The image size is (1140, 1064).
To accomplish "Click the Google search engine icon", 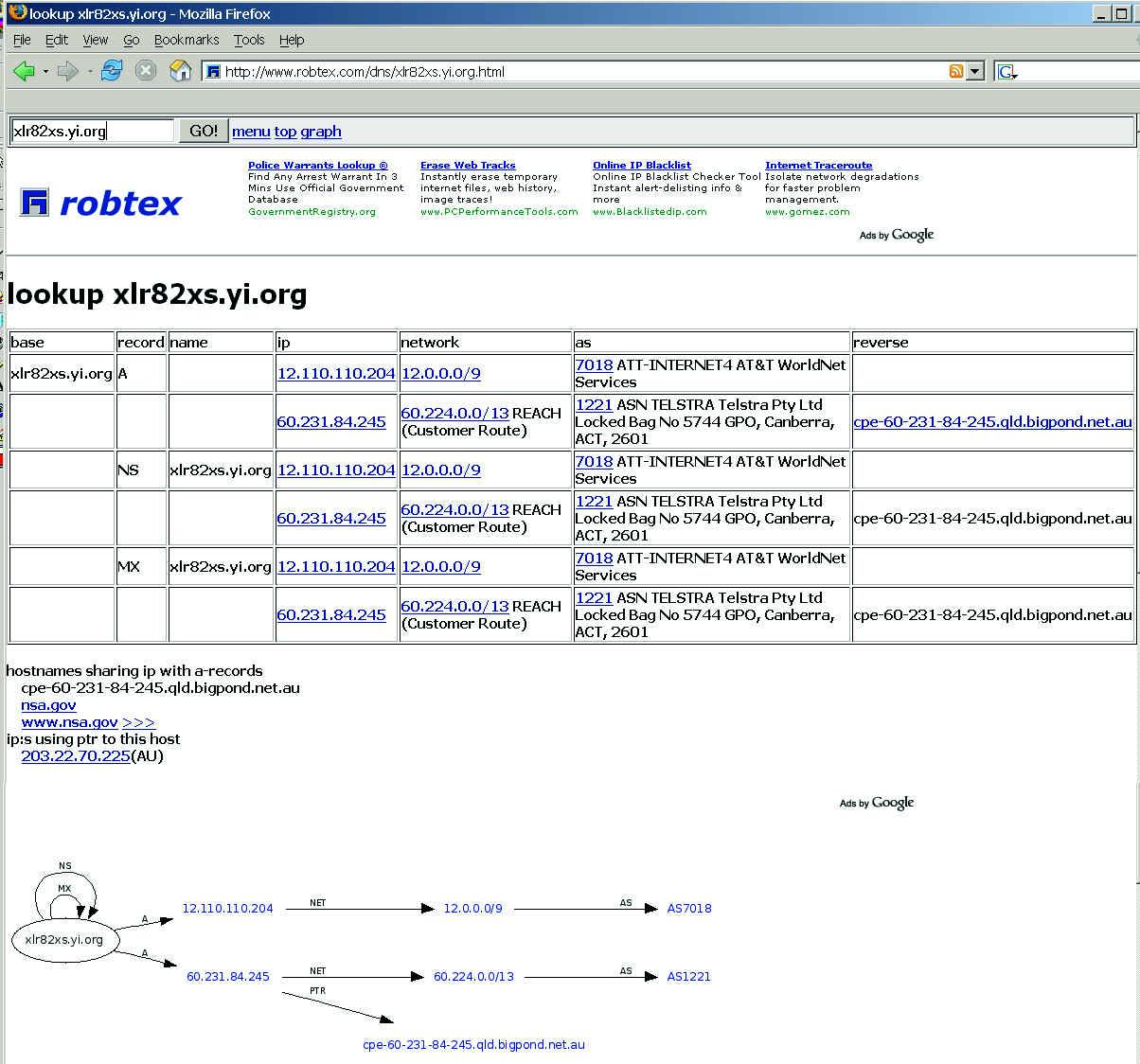I will click(x=1006, y=72).
